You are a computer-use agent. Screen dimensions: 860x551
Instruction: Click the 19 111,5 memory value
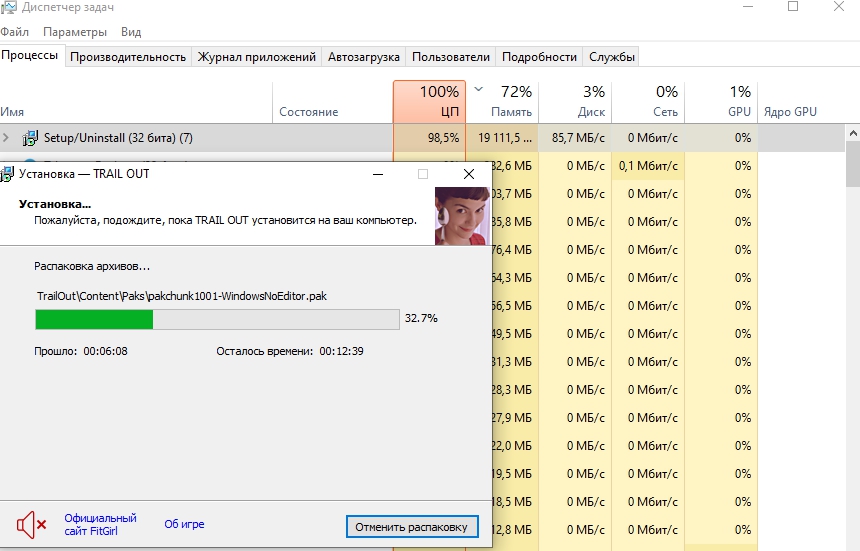[502, 138]
